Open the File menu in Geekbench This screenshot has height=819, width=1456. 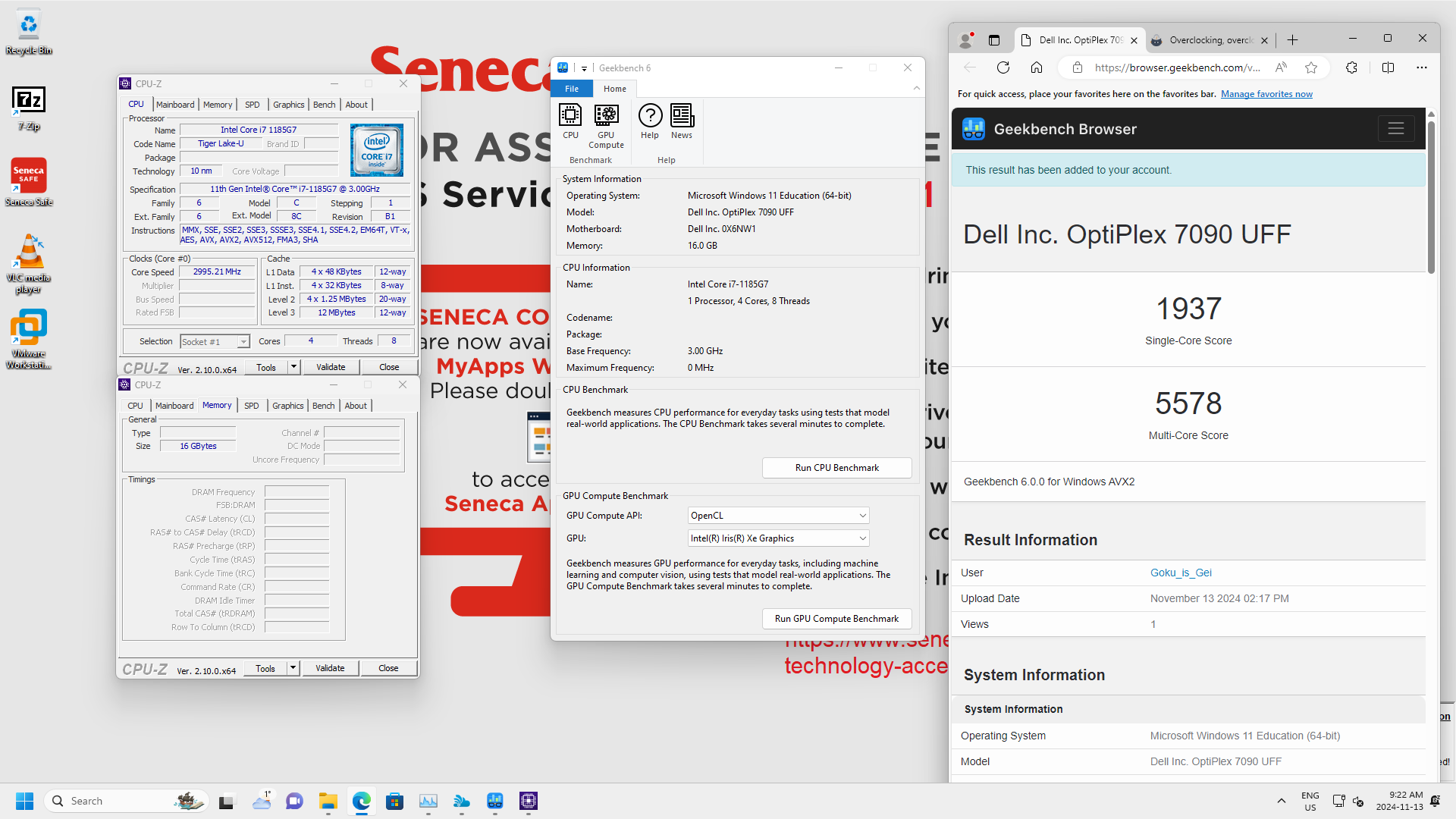click(x=572, y=89)
